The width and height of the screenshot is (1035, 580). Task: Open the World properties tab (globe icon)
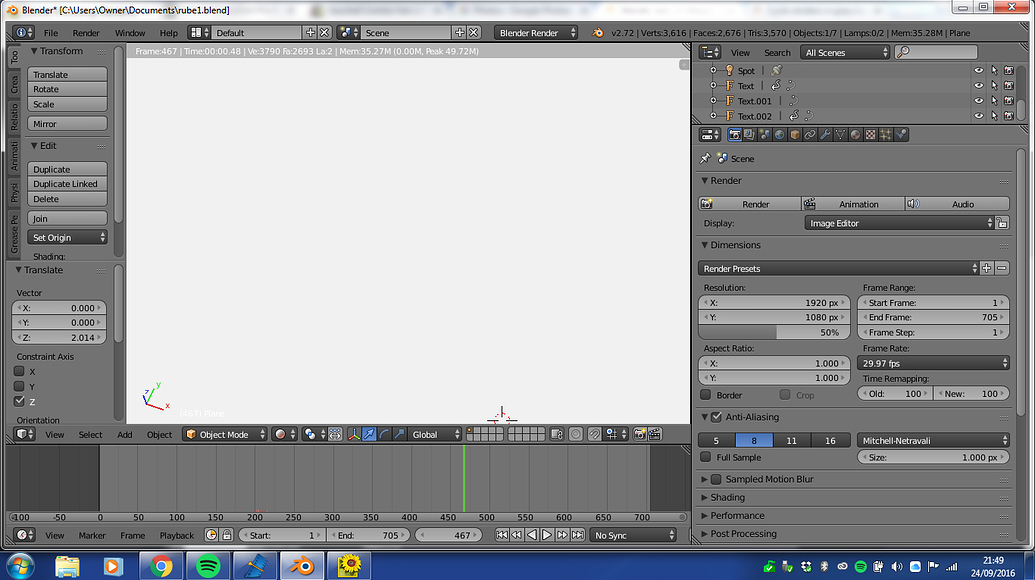780,135
